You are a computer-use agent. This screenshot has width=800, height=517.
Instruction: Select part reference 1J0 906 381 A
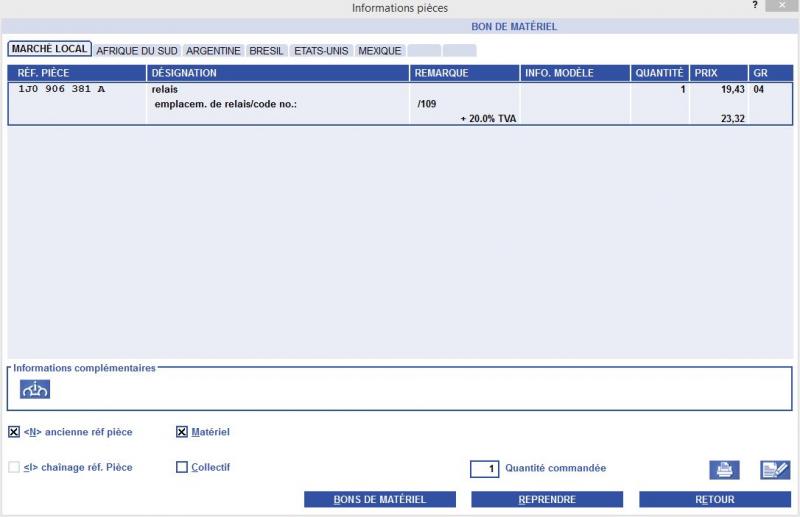[62, 89]
